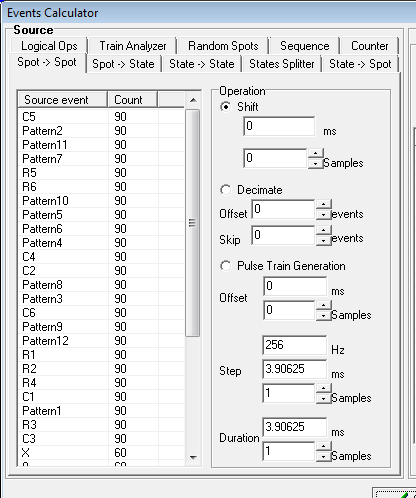Image resolution: width=416 pixels, height=498 pixels.
Task: Select the X source event row
Action: (x=101, y=453)
